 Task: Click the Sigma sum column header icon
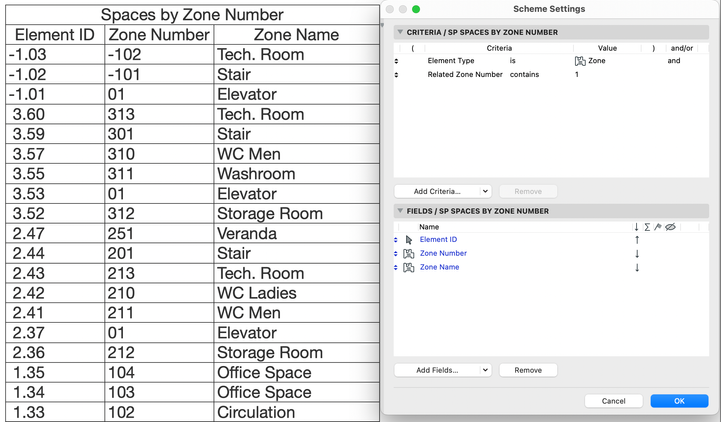click(647, 227)
